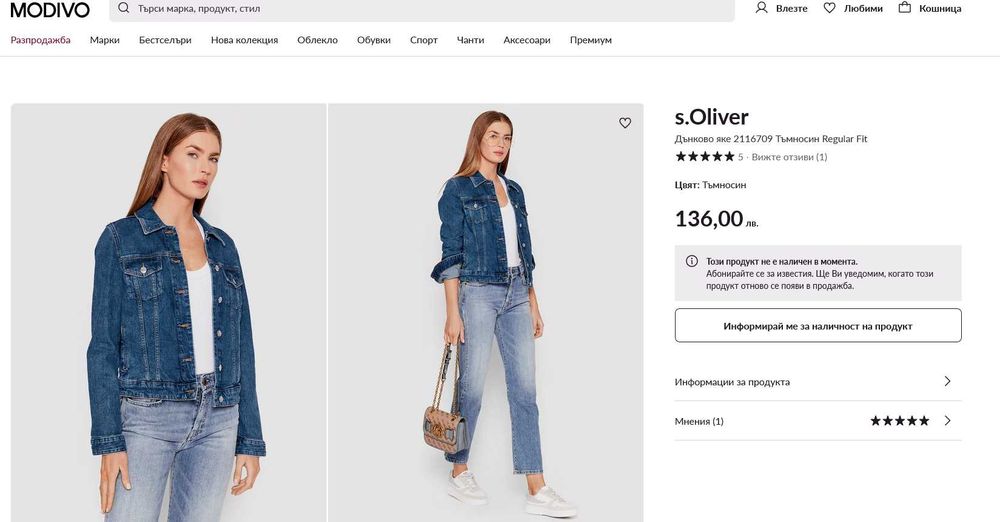Open favorites via the heart icon in the header

pos(829,8)
